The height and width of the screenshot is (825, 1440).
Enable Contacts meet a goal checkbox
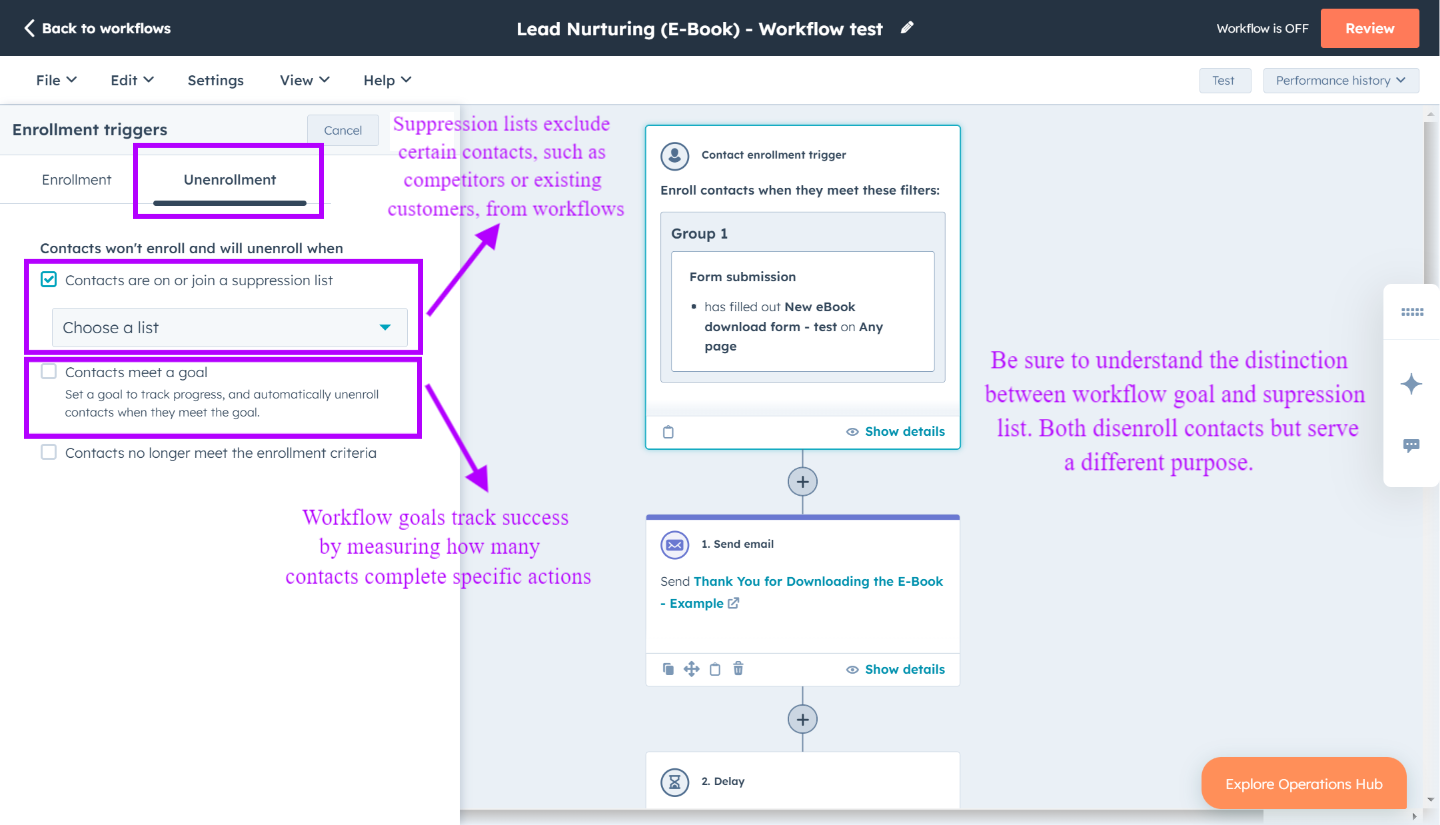coord(49,372)
